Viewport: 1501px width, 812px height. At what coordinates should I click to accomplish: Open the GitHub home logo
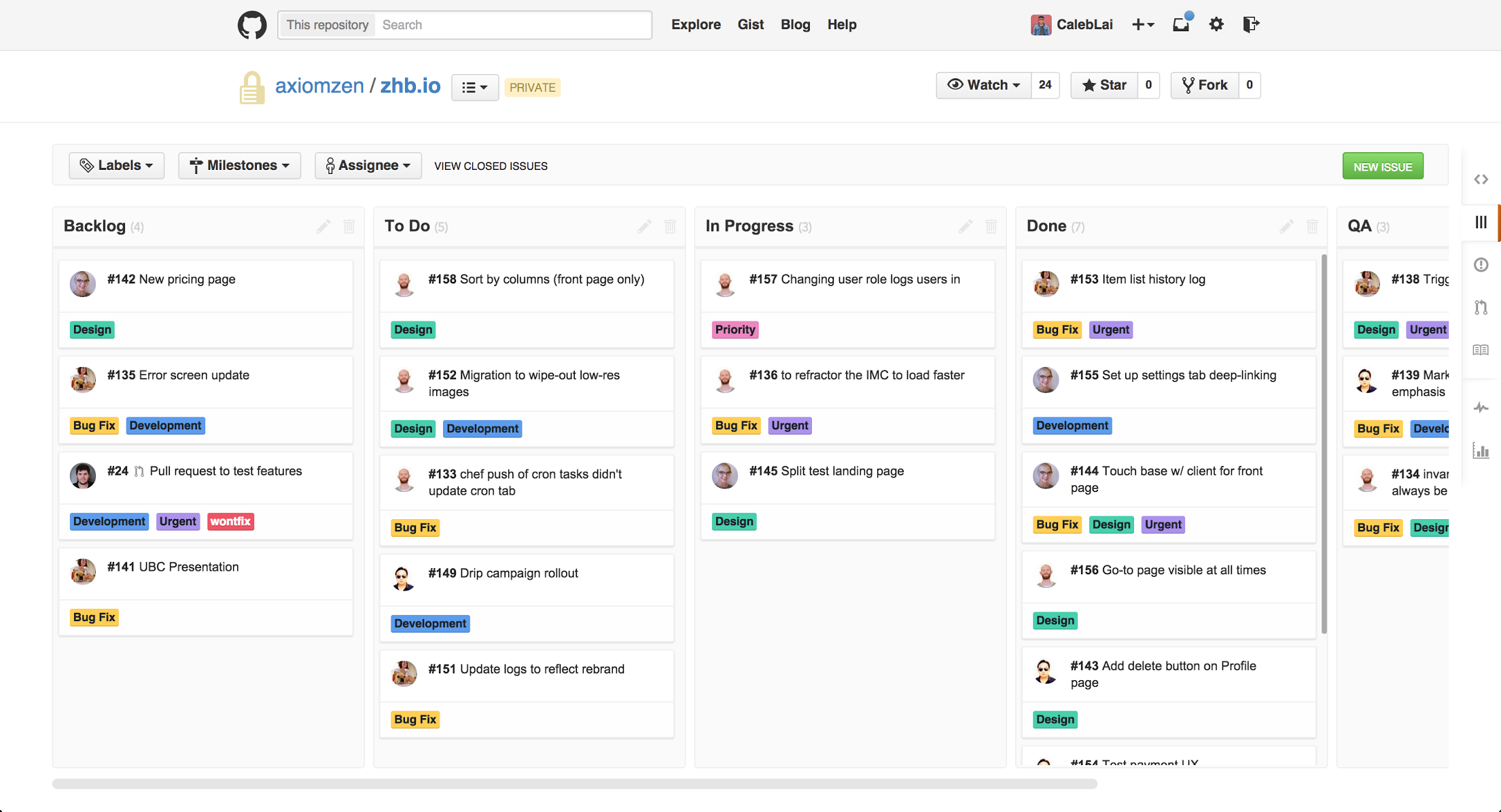click(x=251, y=25)
